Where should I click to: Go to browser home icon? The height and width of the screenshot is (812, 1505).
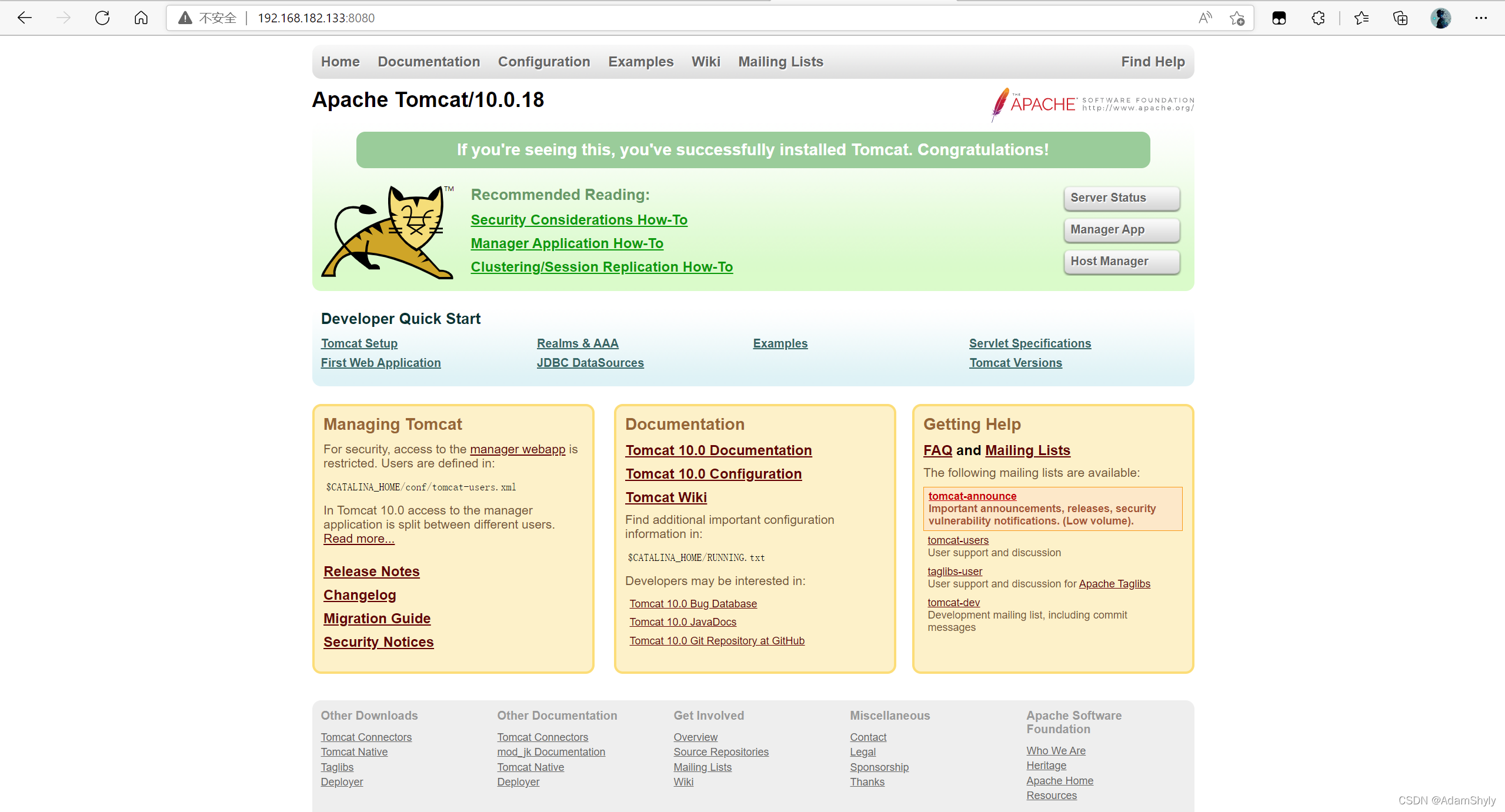[x=141, y=18]
